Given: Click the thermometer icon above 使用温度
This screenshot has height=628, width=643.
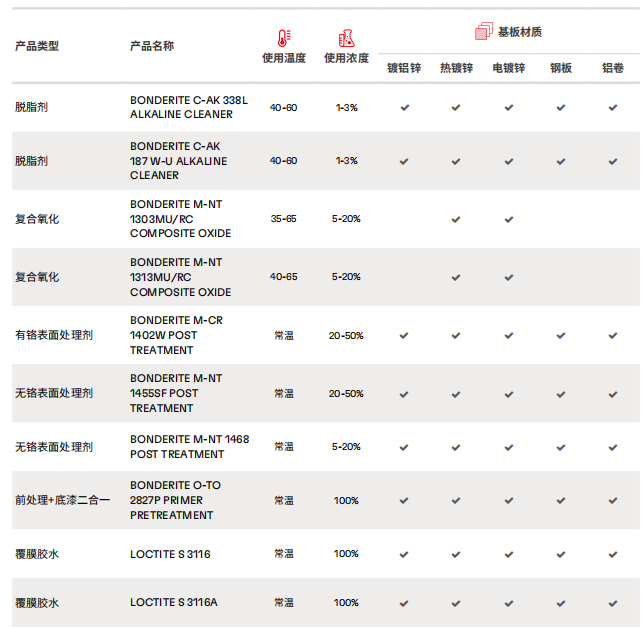Looking at the screenshot, I should [x=283, y=38].
